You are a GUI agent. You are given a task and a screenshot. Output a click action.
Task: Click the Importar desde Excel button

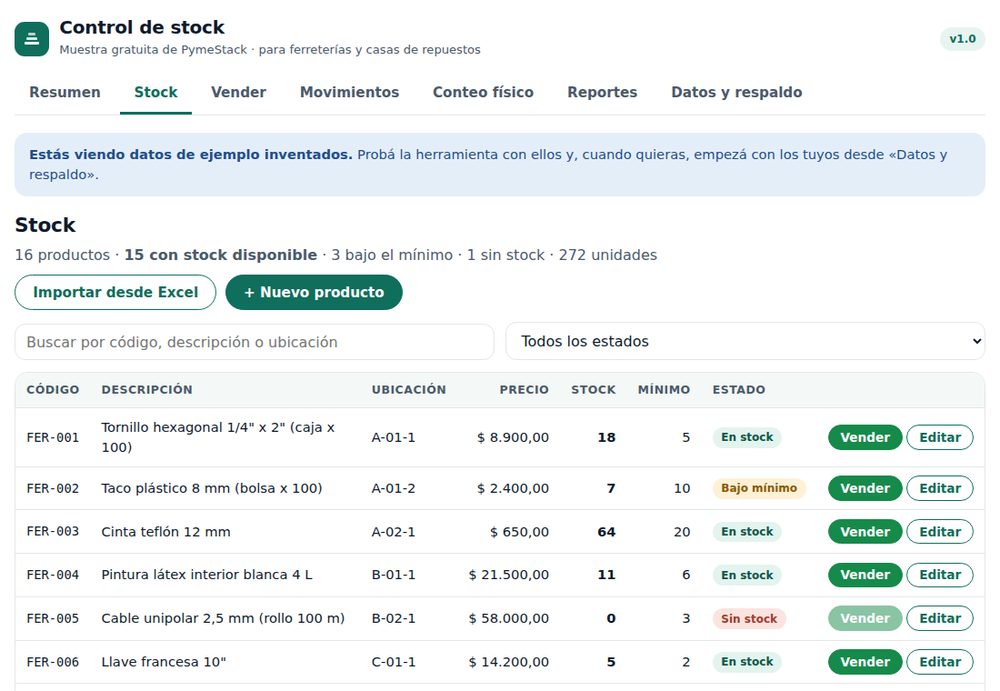tap(115, 292)
